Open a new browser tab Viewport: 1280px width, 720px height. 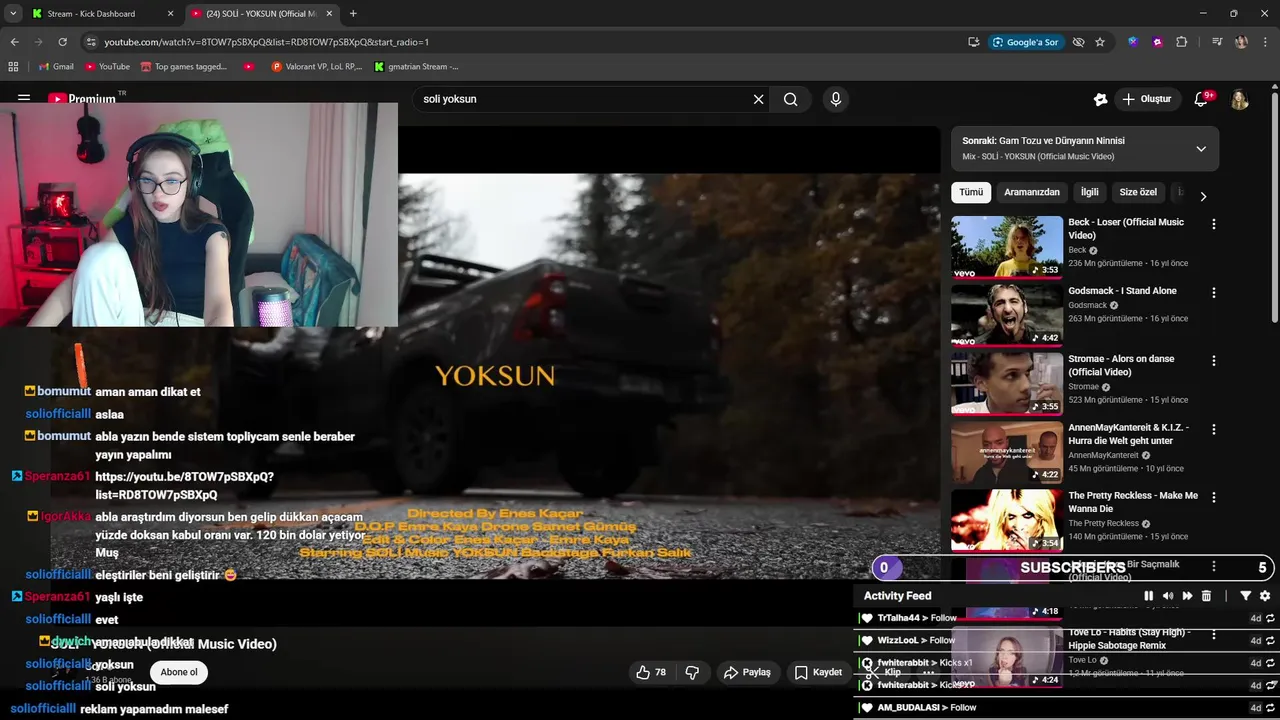click(x=353, y=14)
